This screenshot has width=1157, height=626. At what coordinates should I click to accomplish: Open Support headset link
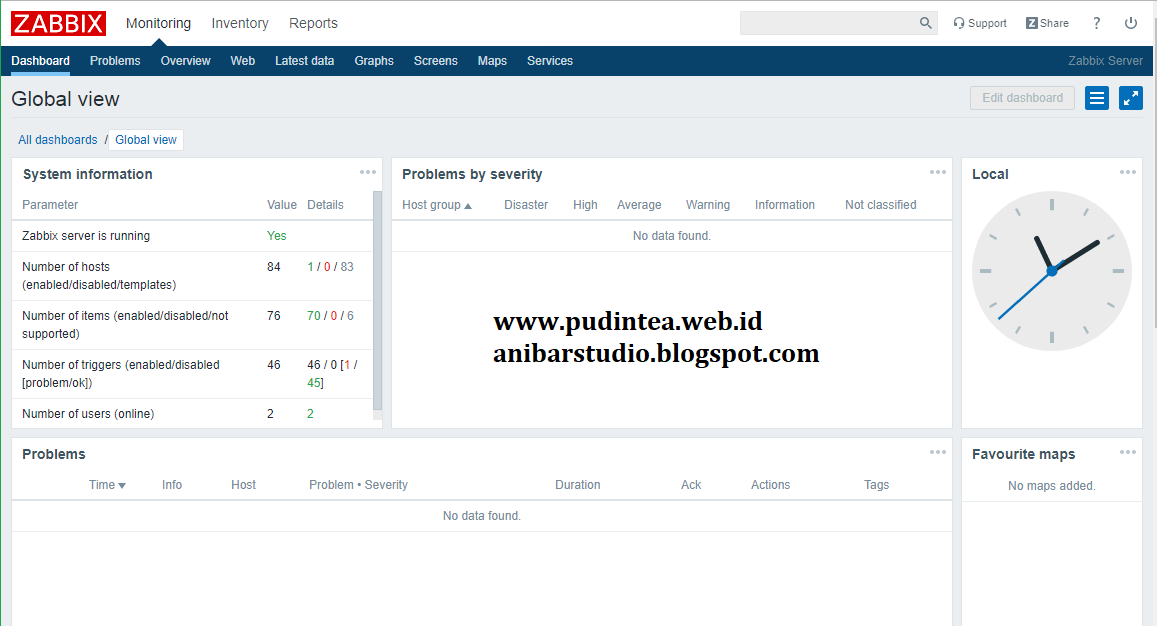(x=980, y=23)
